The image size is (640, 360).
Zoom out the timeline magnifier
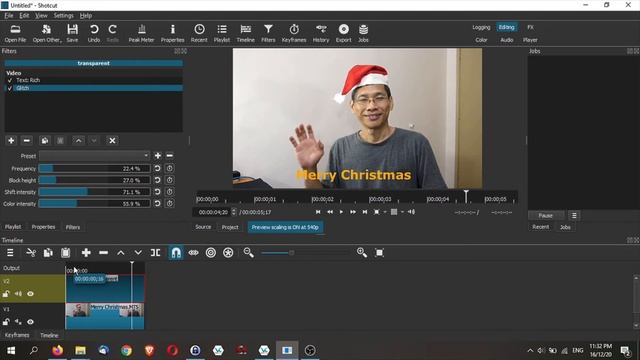(249, 253)
